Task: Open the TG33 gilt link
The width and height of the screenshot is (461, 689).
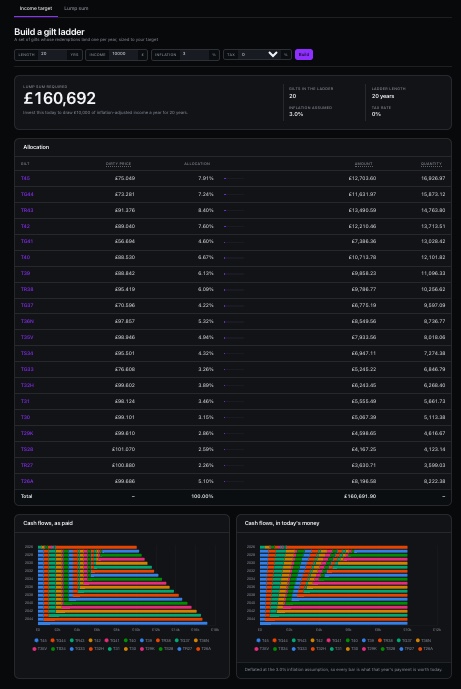Action: 27,369
